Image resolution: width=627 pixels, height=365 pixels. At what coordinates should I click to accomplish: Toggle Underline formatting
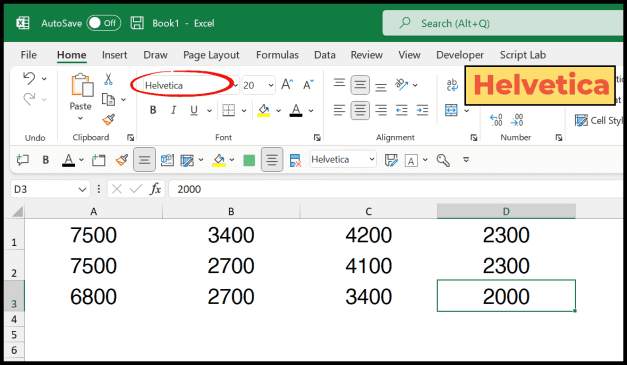coord(194,110)
